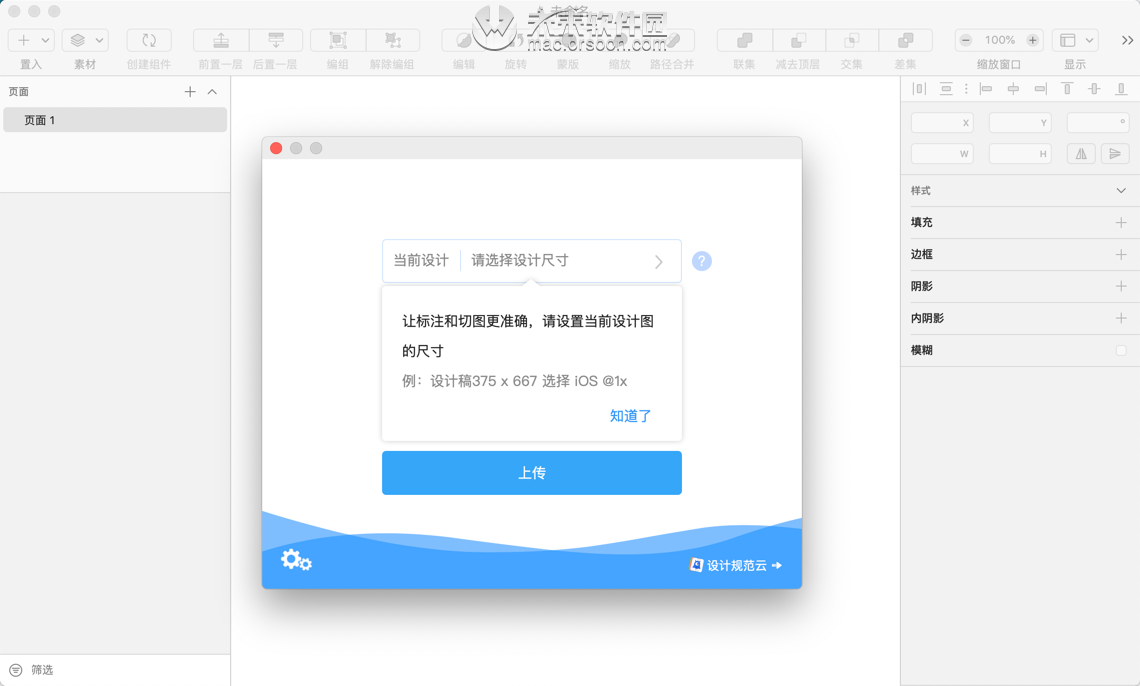
Task: Select 页面 1 in the pages list
Action: (x=115, y=120)
